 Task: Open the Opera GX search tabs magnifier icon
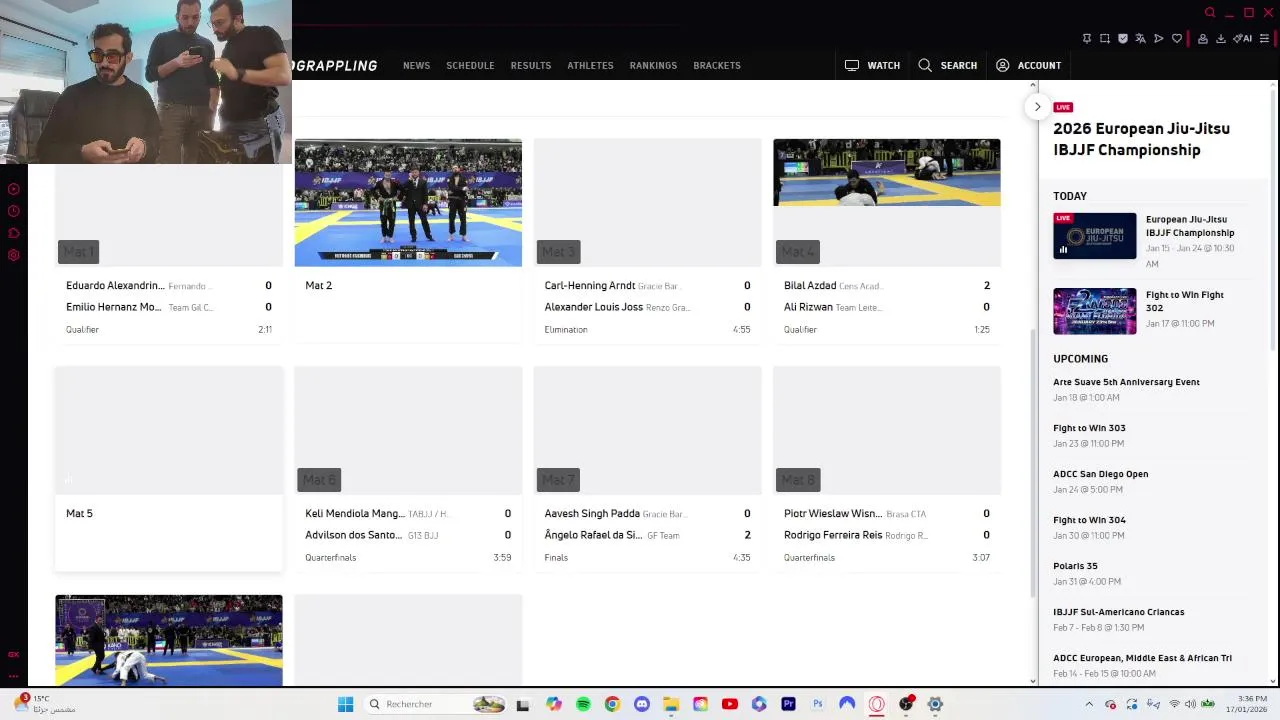pos(1210,13)
